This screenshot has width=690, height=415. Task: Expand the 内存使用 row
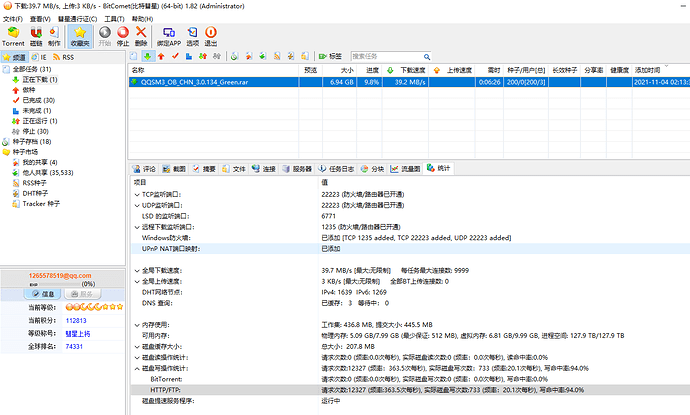(137, 325)
